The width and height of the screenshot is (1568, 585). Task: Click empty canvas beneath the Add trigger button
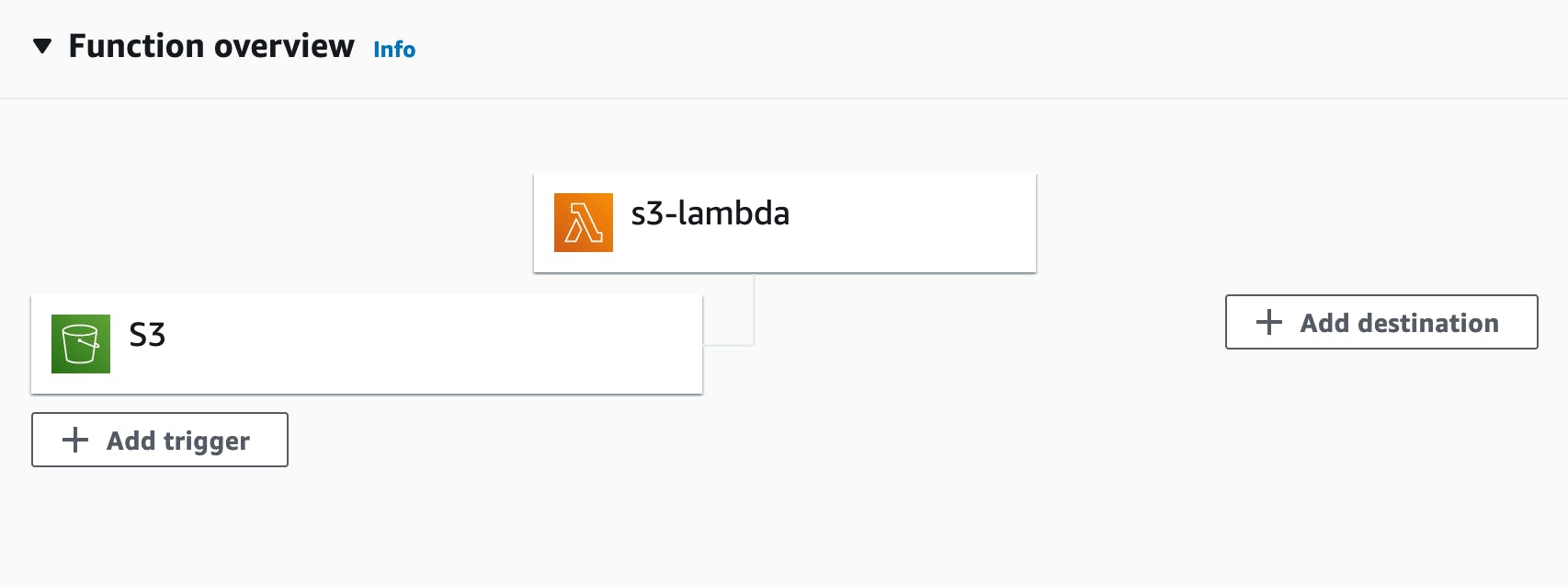coord(160,524)
